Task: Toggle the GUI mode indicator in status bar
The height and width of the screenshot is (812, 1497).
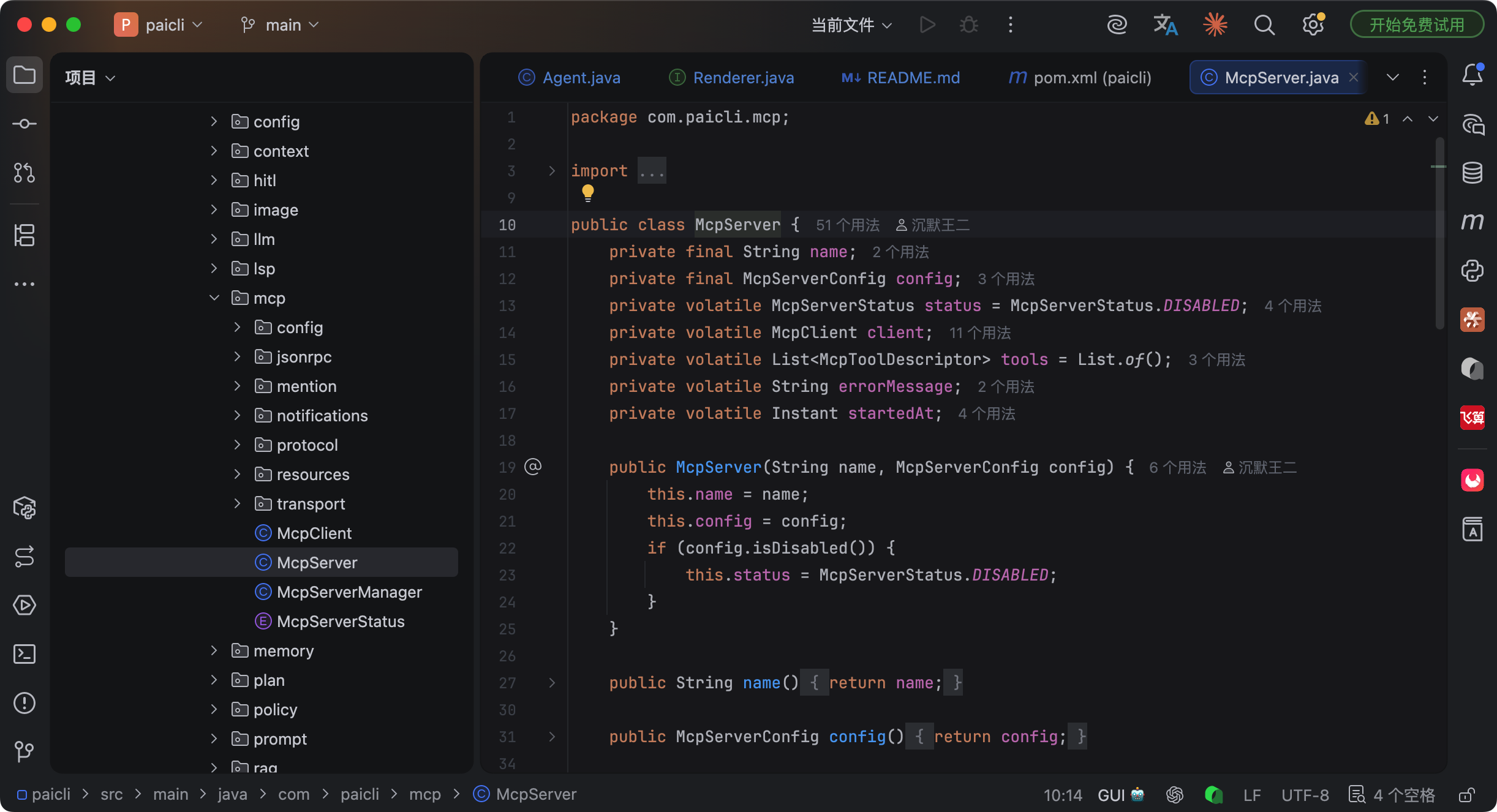Action: point(1121,795)
